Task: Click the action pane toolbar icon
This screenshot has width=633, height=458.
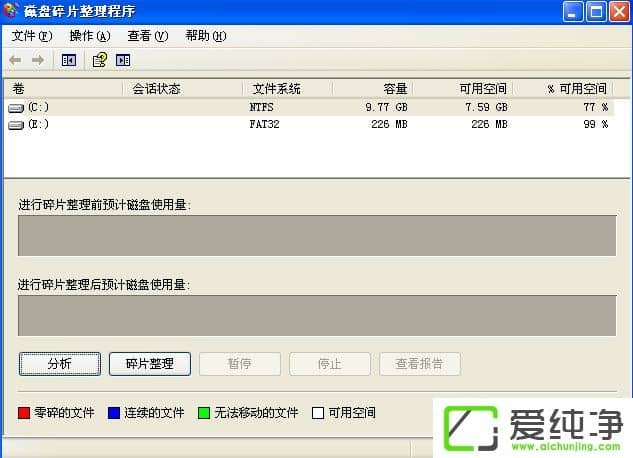Action: 123,60
